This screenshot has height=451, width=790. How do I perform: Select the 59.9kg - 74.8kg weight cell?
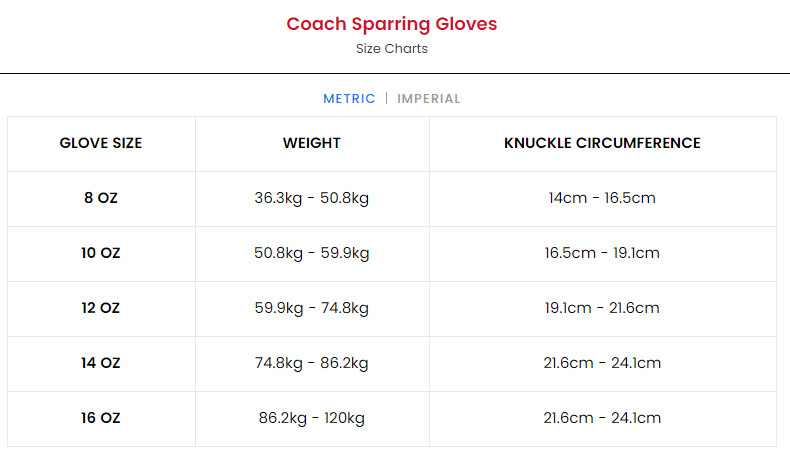312,308
